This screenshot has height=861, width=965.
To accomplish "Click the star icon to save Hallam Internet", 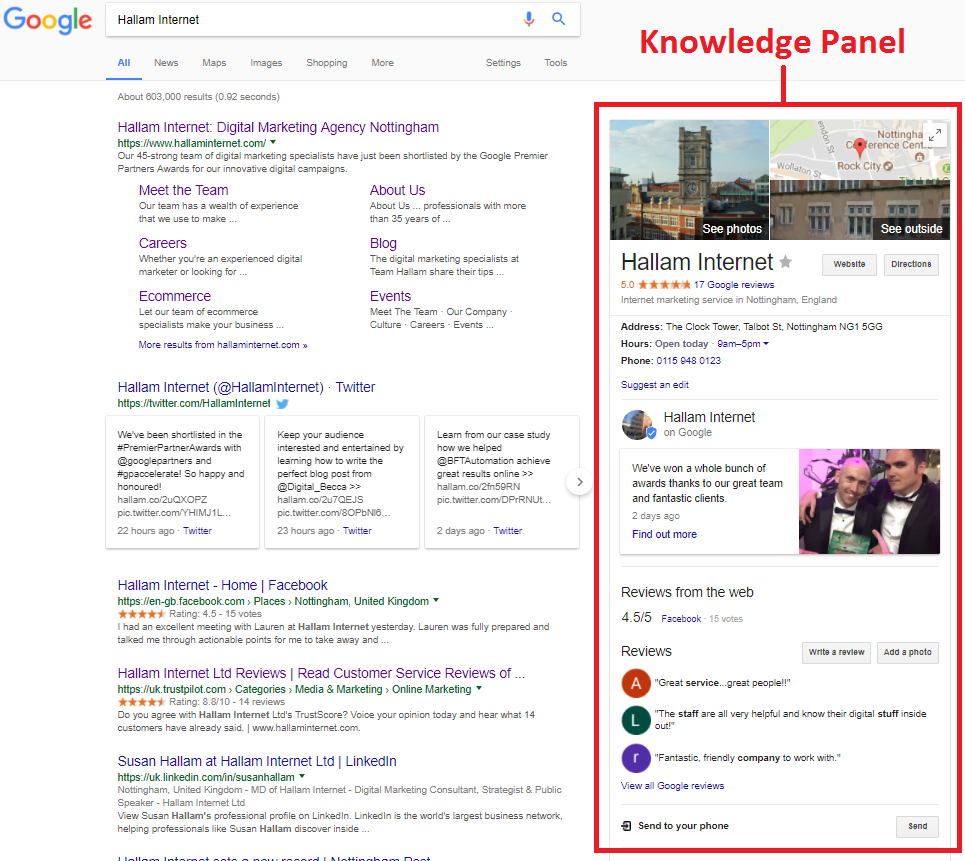I will tap(786, 262).
